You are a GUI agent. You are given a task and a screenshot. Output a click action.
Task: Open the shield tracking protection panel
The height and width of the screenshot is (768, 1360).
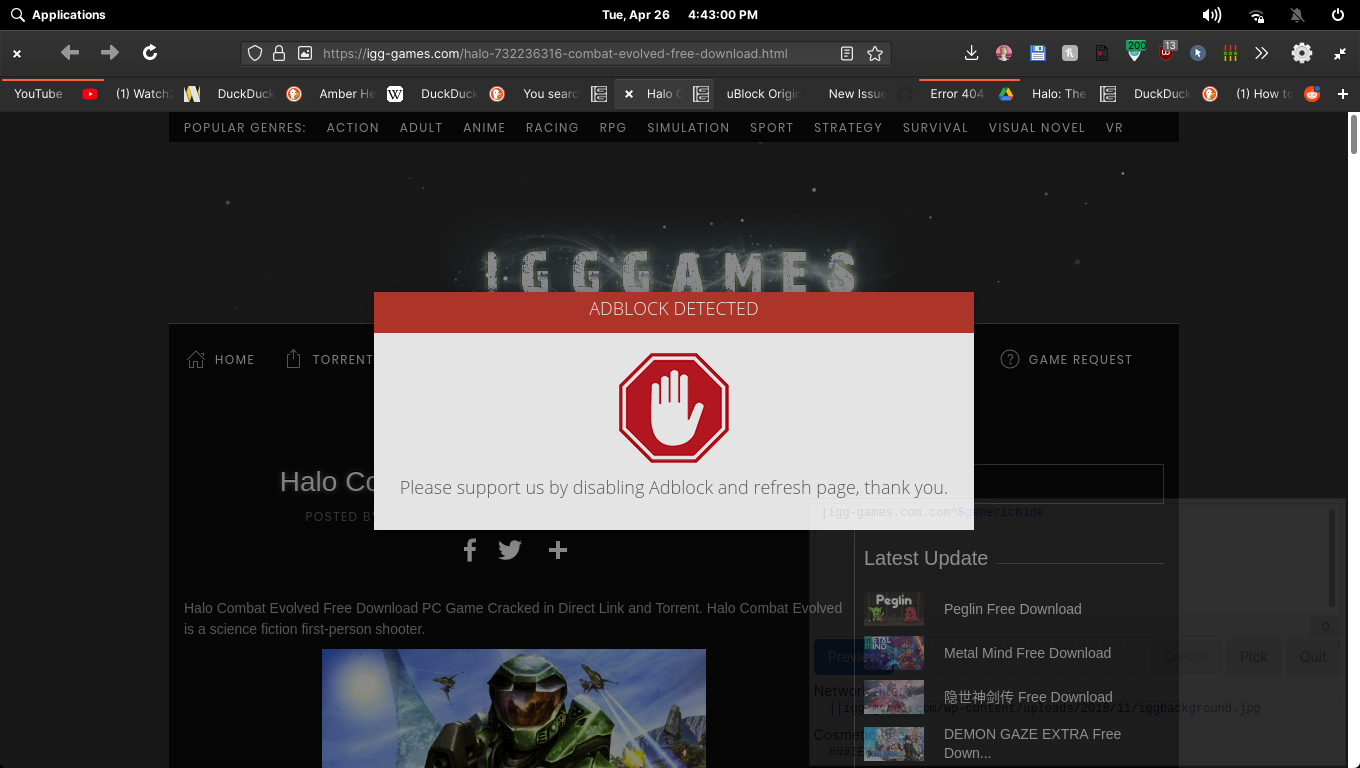click(255, 53)
